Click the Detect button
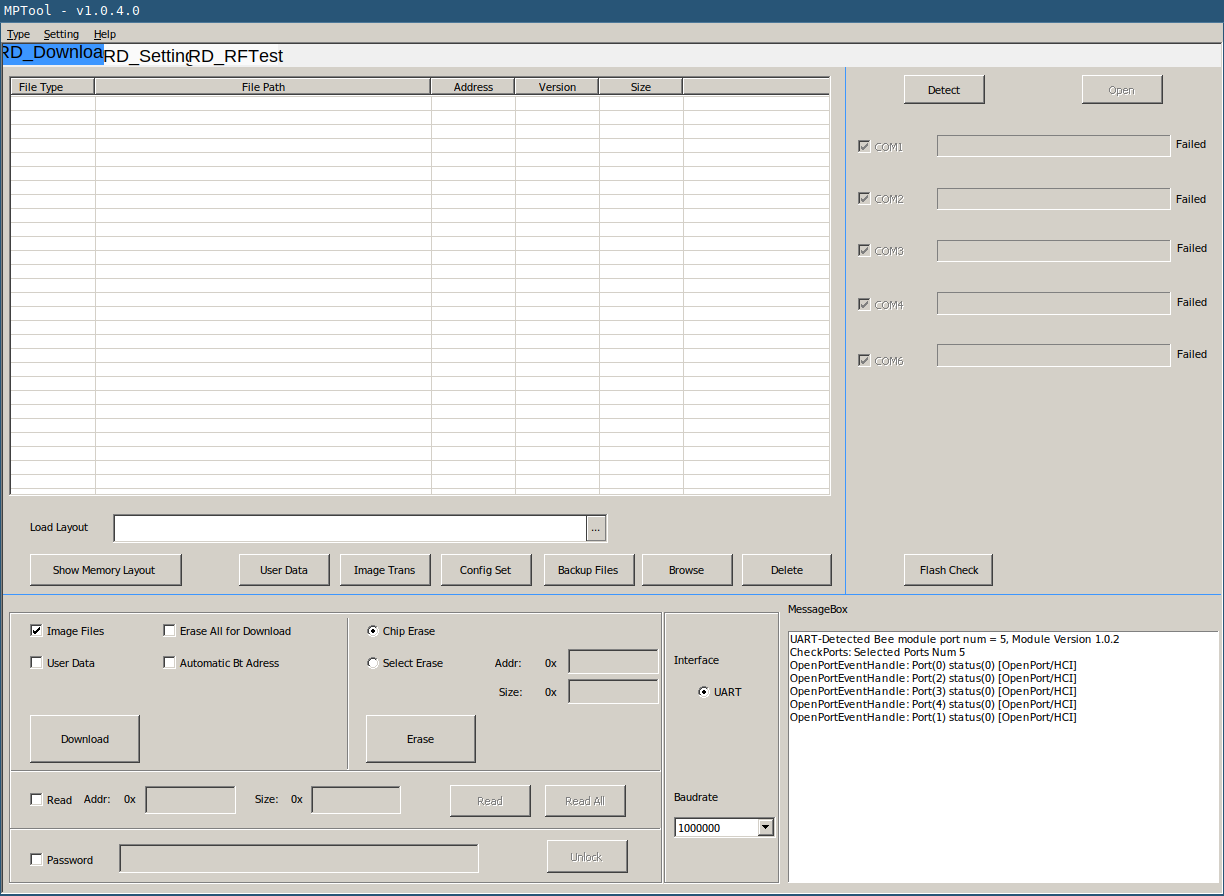The height and width of the screenshot is (896, 1224). pos(944,90)
